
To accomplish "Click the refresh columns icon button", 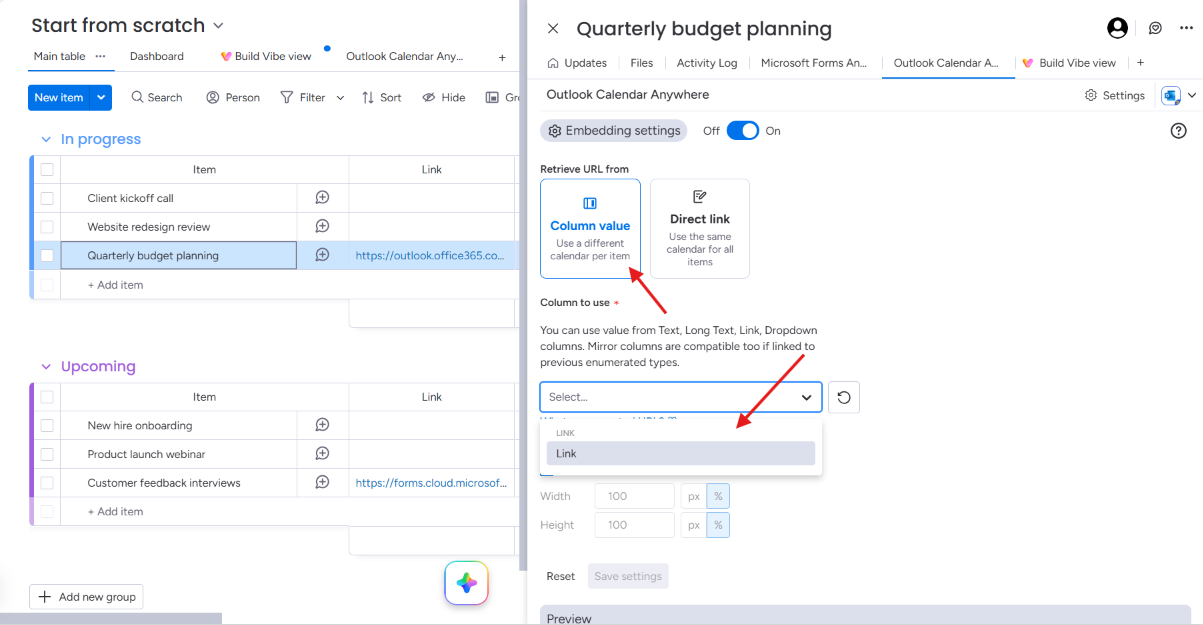I will pyautogui.click(x=844, y=397).
